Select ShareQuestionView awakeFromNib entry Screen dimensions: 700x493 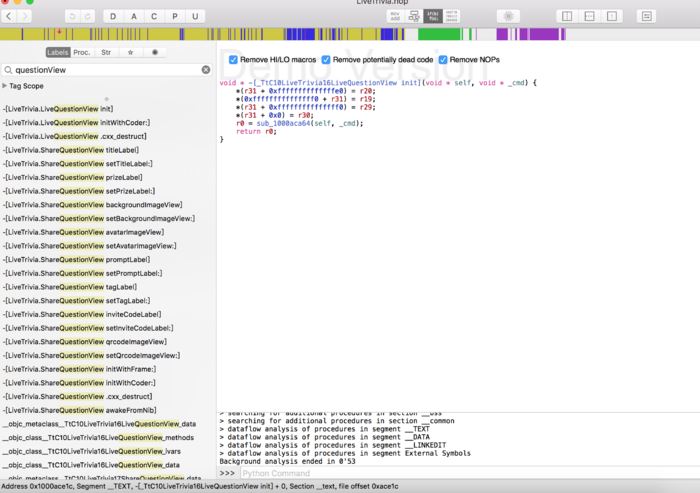(x=79, y=410)
